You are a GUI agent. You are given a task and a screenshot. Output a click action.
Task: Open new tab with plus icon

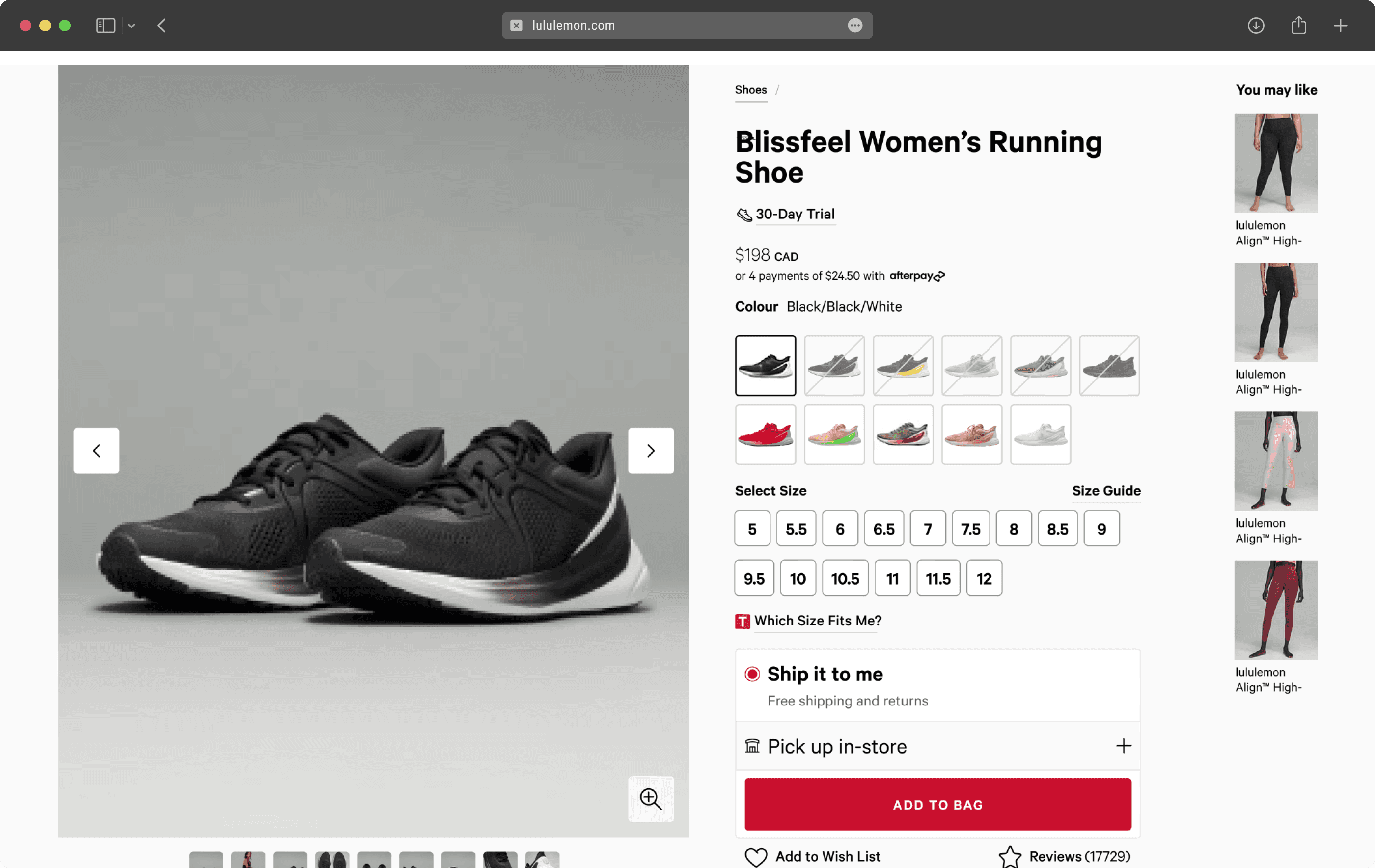click(1340, 26)
